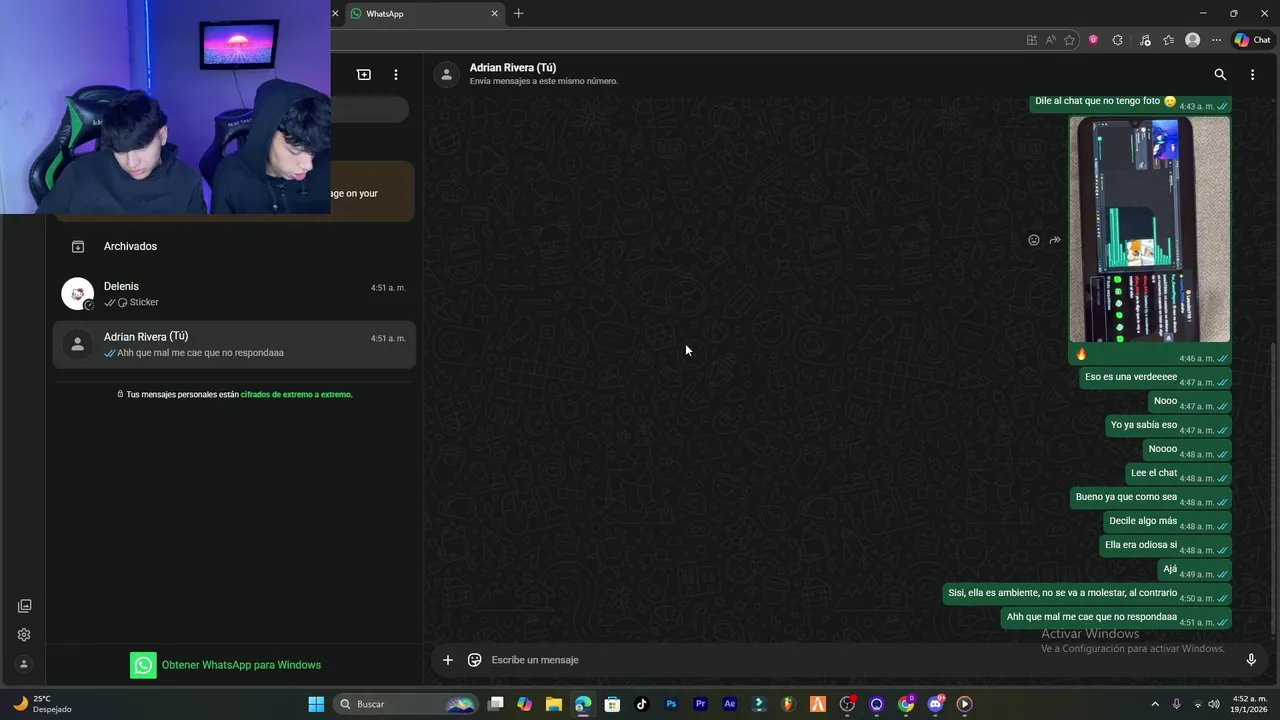
Task: Open the media icon in left sidebar
Action: pyautogui.click(x=24, y=606)
